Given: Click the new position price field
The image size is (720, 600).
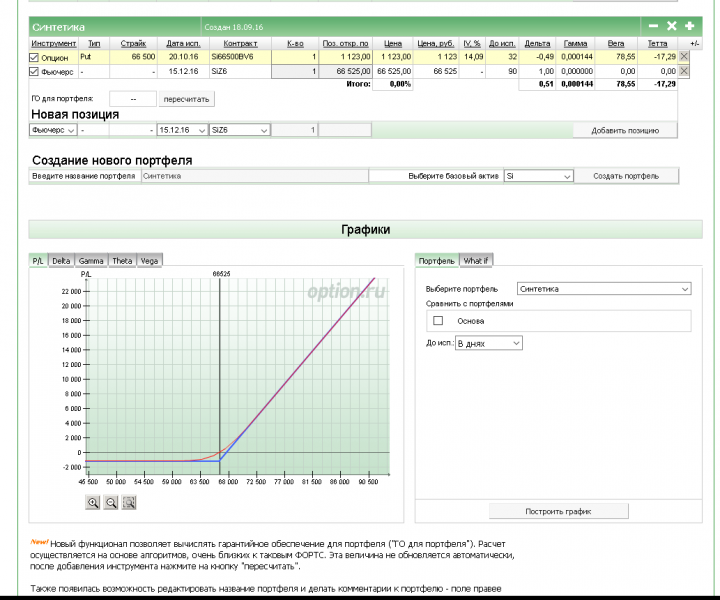Looking at the screenshot, I should 345,130.
